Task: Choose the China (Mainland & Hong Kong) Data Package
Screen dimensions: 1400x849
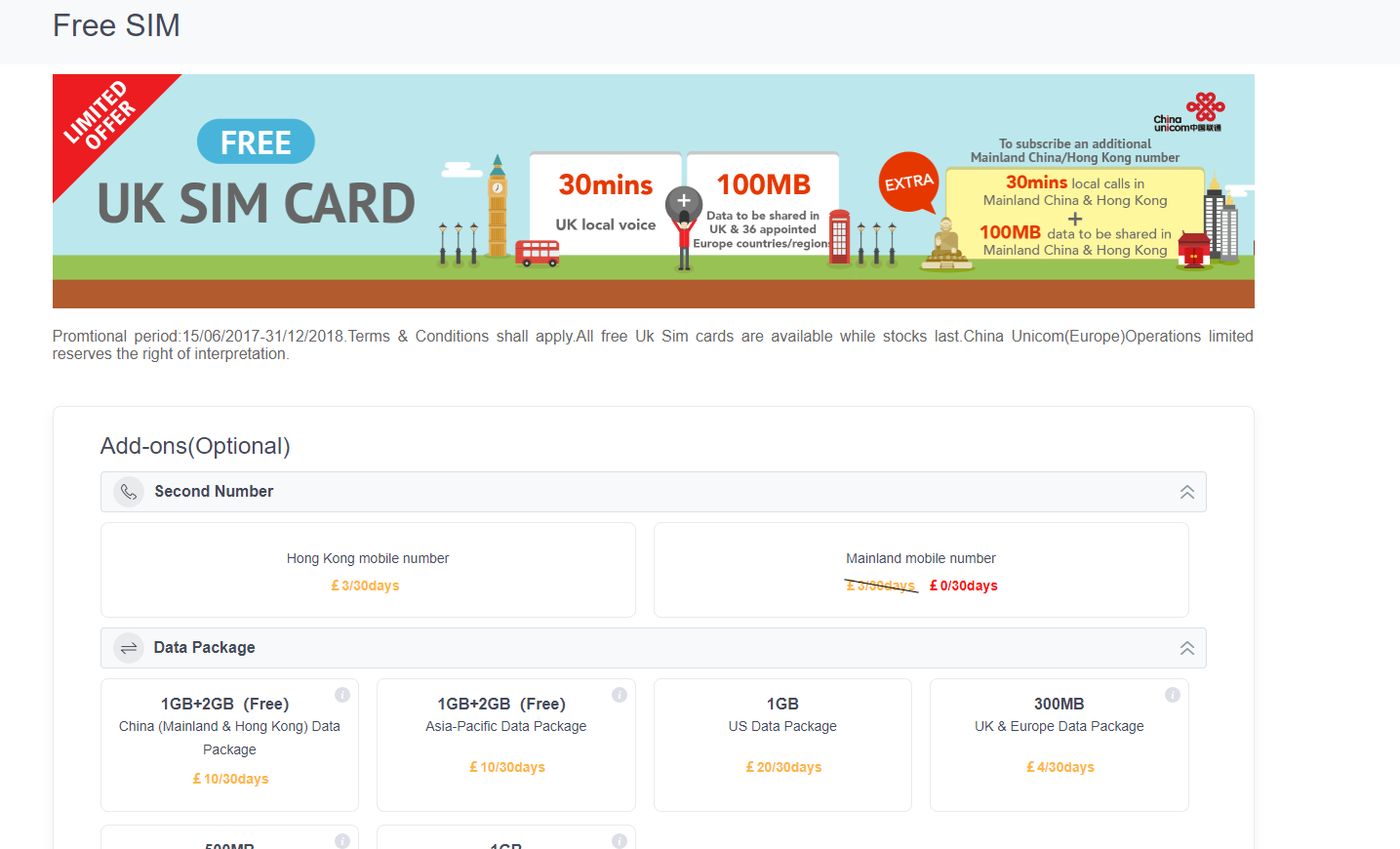Action: (229, 745)
